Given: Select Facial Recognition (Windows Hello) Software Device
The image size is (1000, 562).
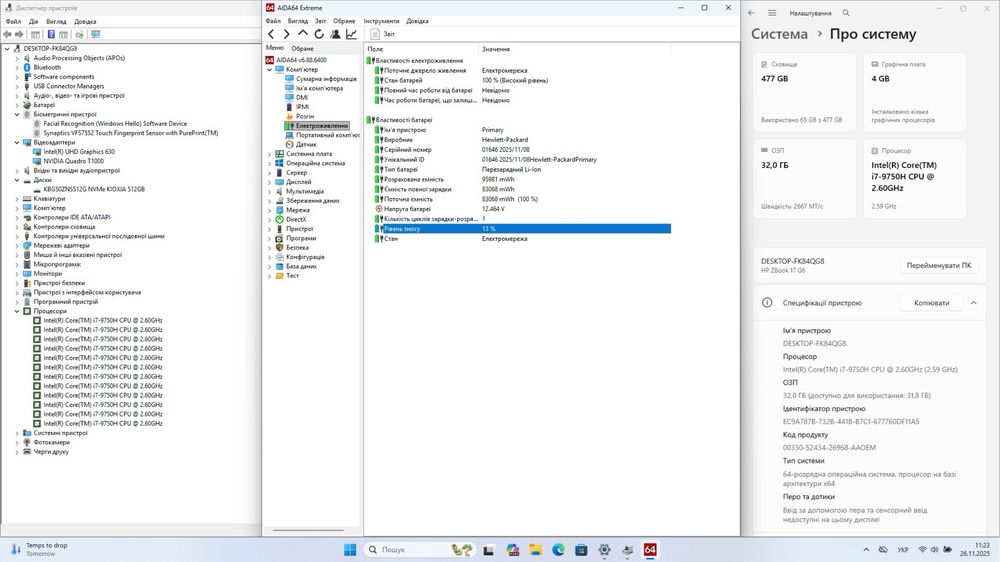Looking at the screenshot, I should pos(115,124).
